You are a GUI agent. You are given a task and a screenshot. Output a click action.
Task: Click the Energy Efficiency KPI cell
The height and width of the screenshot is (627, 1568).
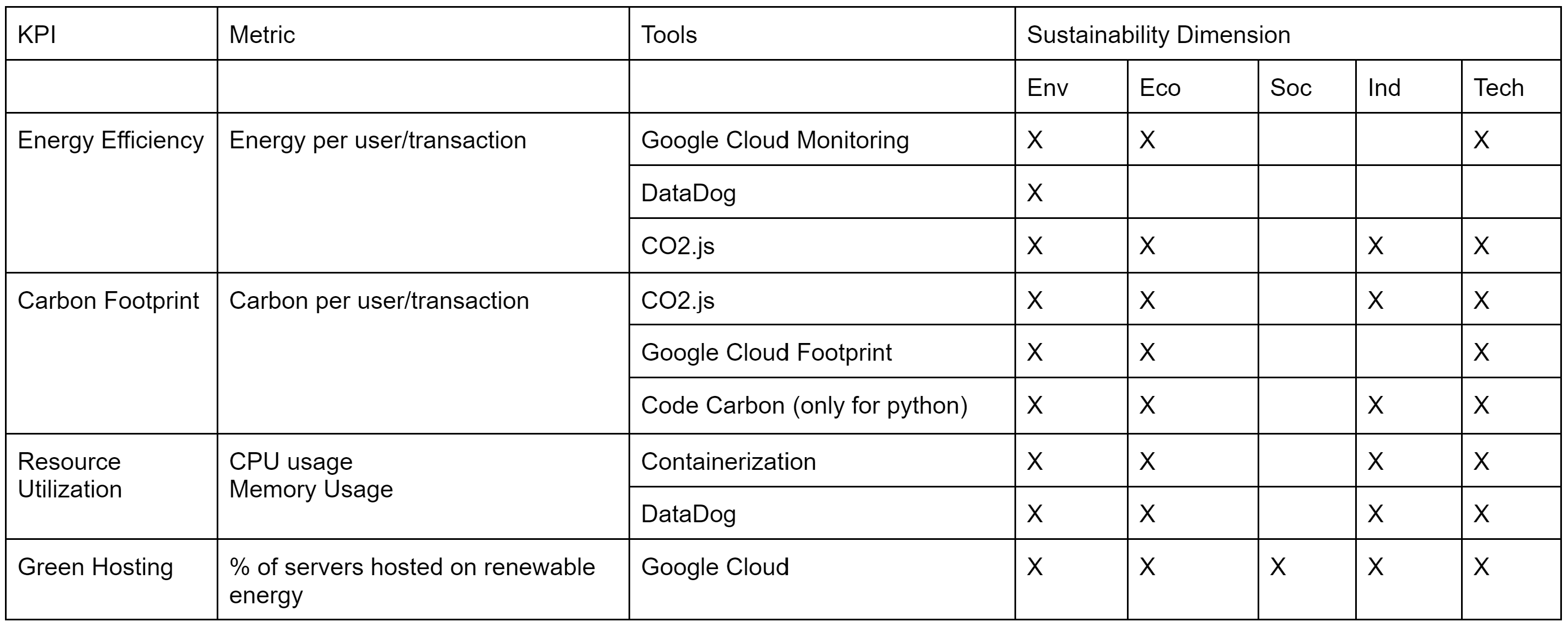[111, 192]
